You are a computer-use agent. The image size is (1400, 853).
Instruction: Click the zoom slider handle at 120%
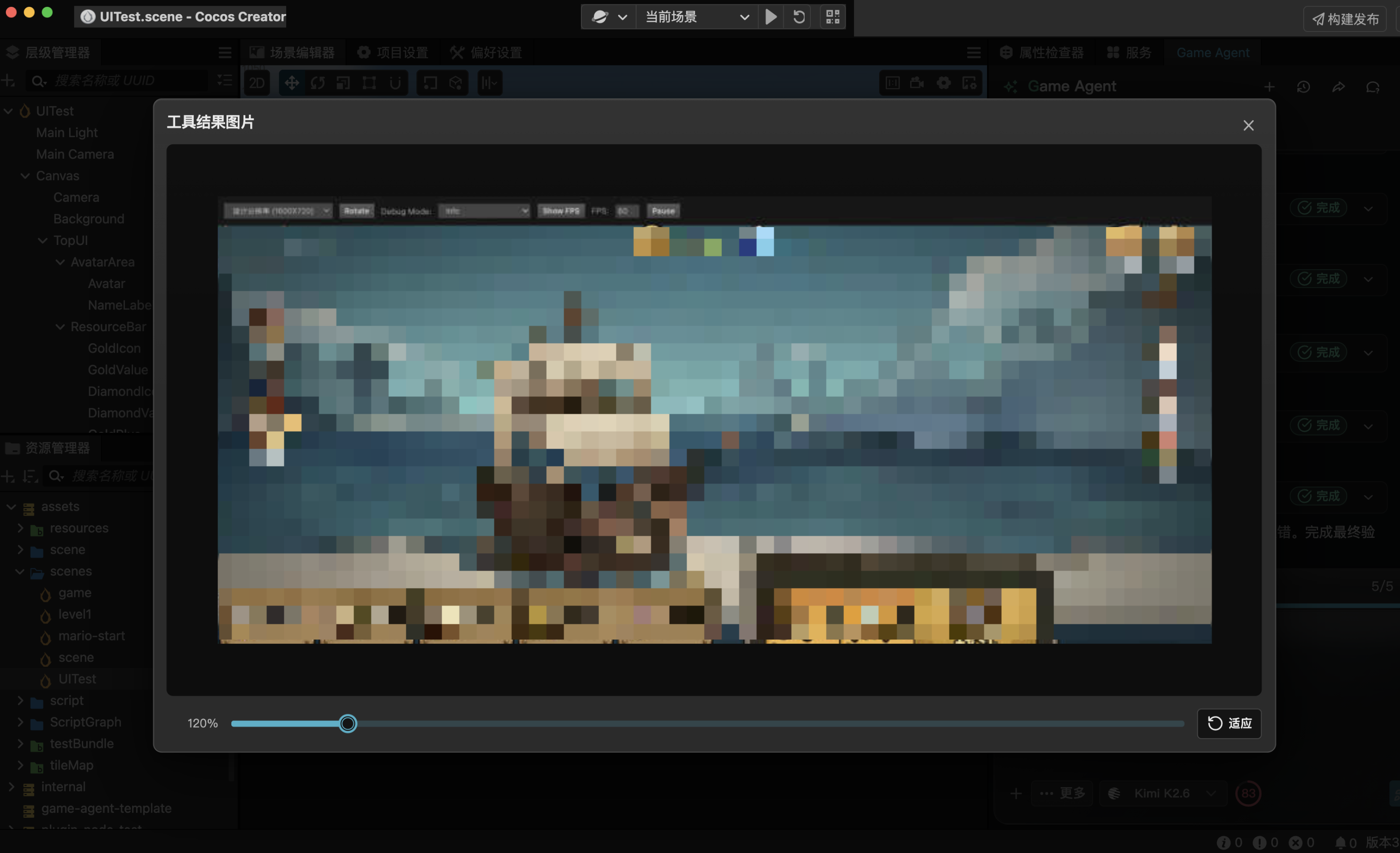click(348, 723)
